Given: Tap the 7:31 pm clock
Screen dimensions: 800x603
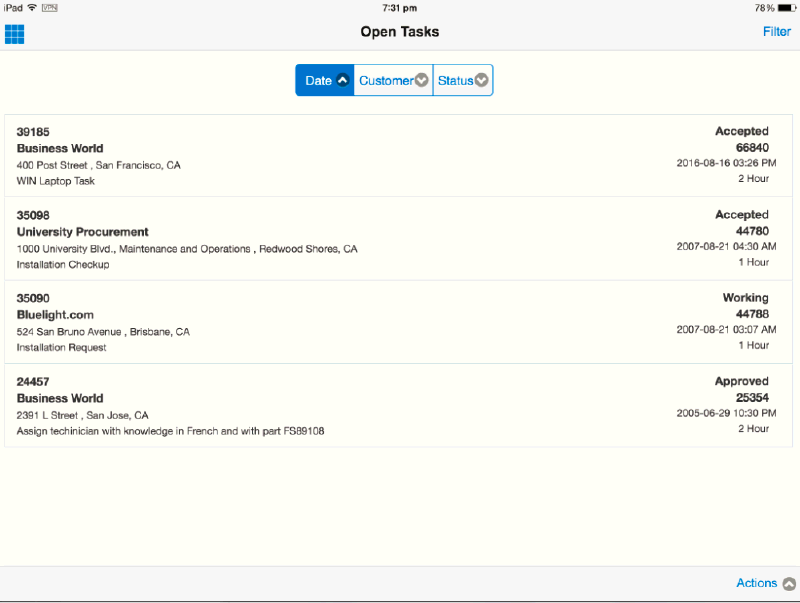Looking at the screenshot, I should [399, 8].
